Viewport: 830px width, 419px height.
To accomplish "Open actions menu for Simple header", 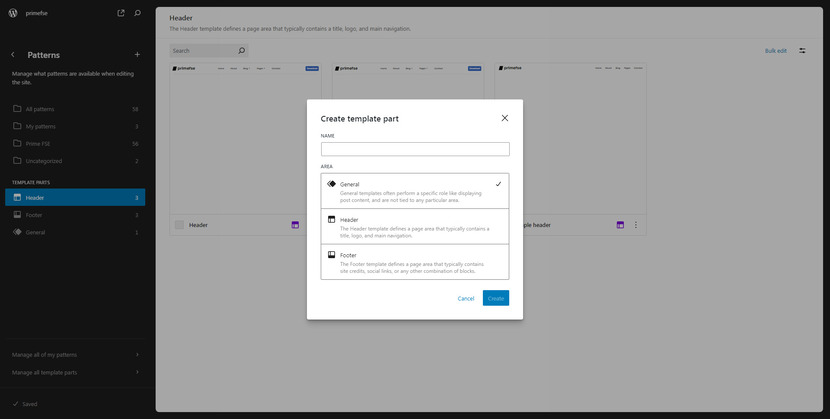I will pos(635,225).
